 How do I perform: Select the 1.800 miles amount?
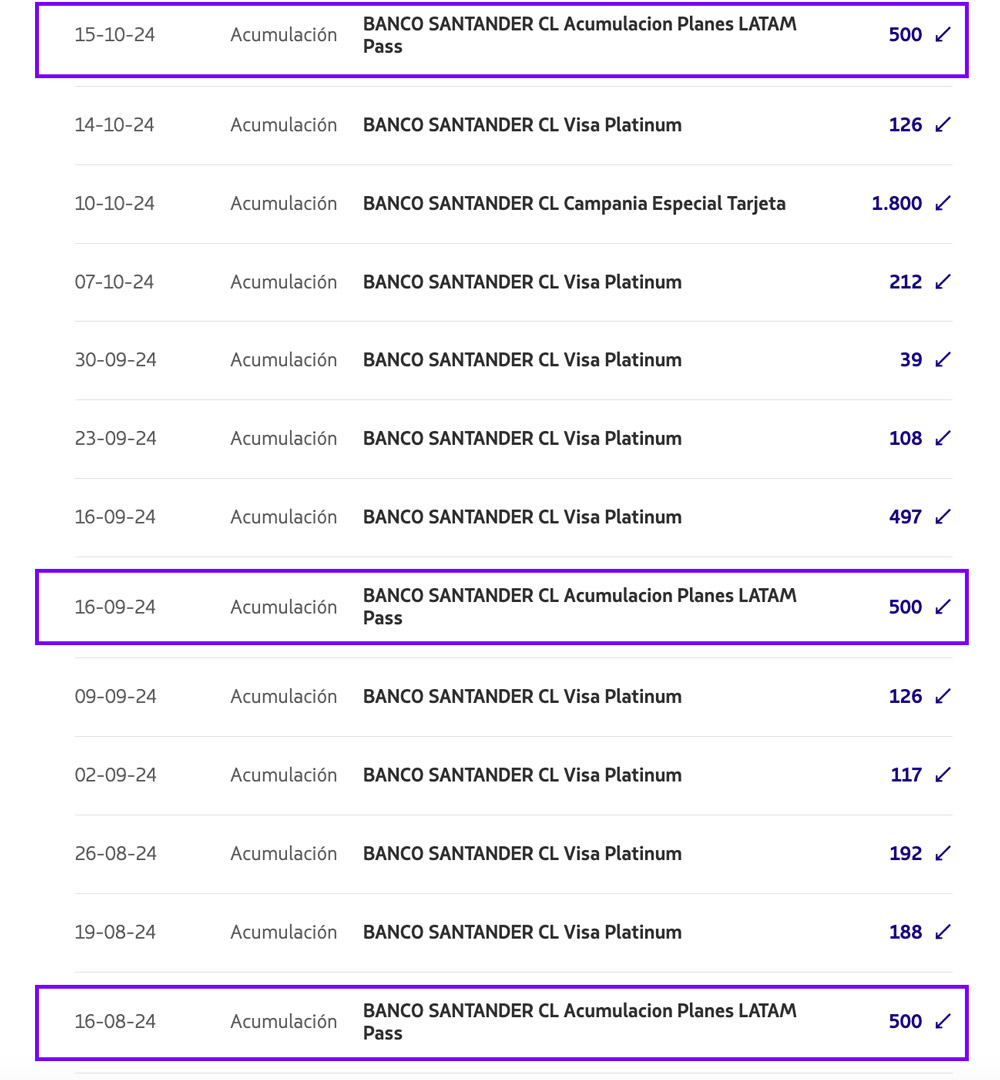pyautogui.click(x=896, y=203)
